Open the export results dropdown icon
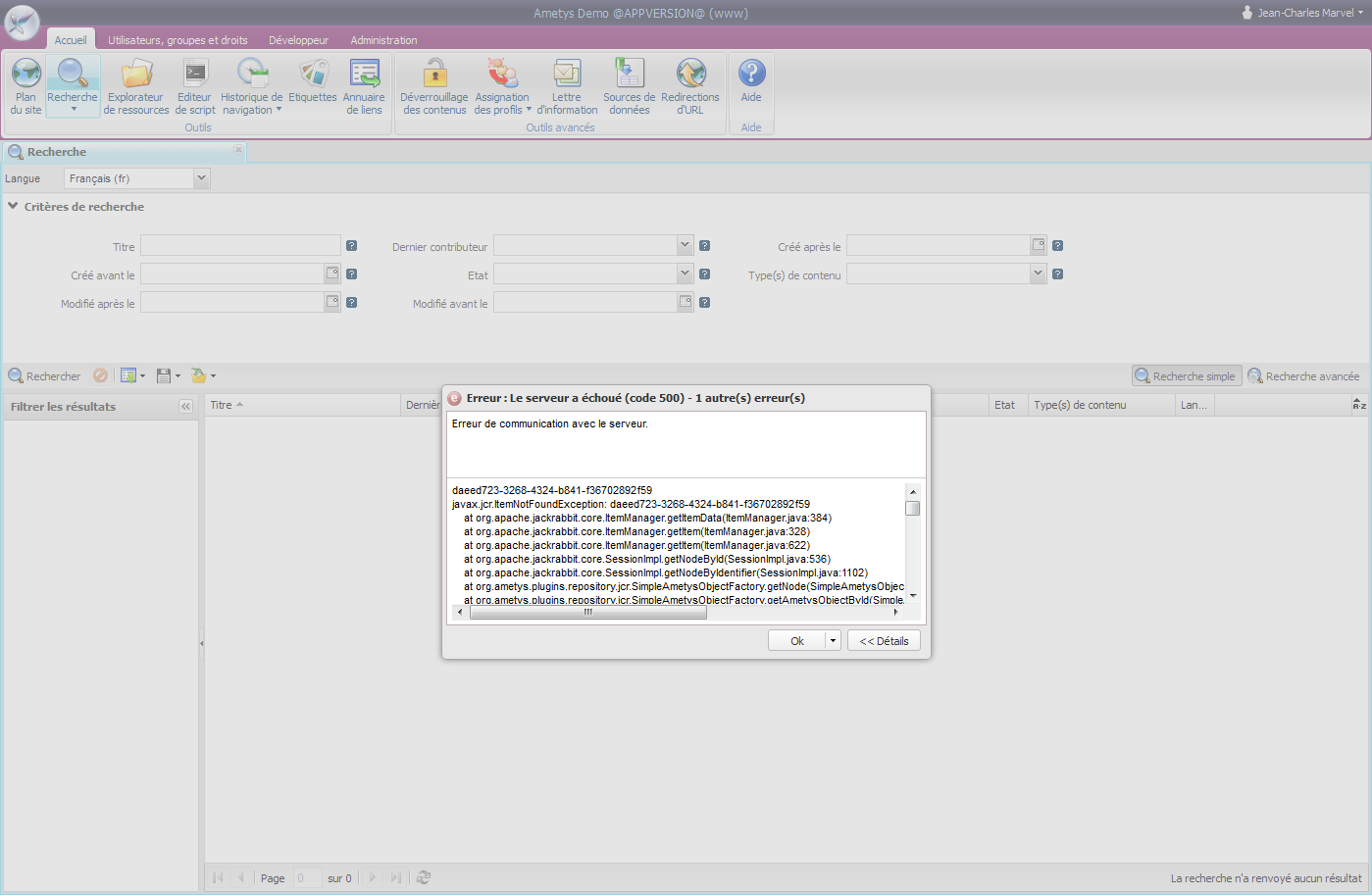This screenshot has height=895, width=1372. pyautogui.click(x=132, y=375)
